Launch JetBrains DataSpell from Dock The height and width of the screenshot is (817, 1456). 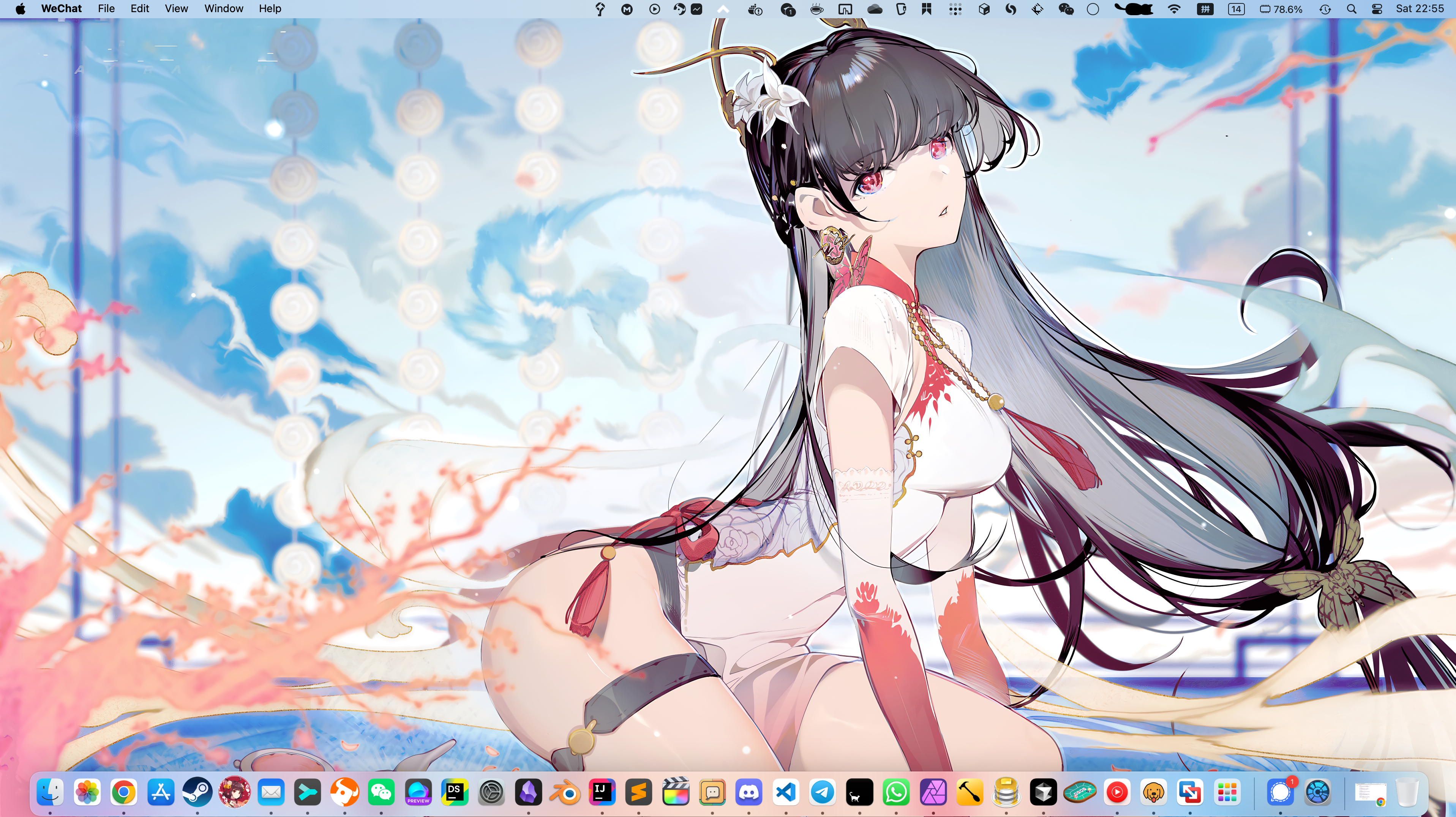pyautogui.click(x=455, y=792)
